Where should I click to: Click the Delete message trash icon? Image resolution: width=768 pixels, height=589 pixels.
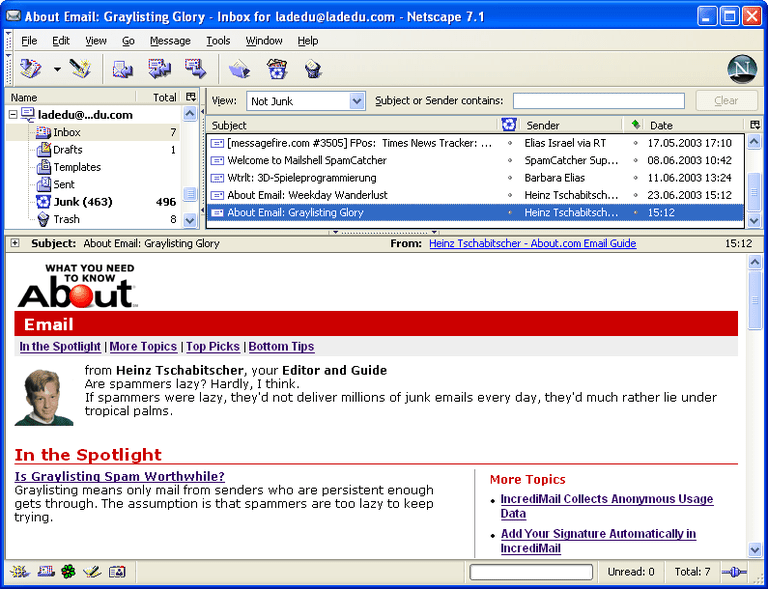pyautogui.click(x=312, y=69)
